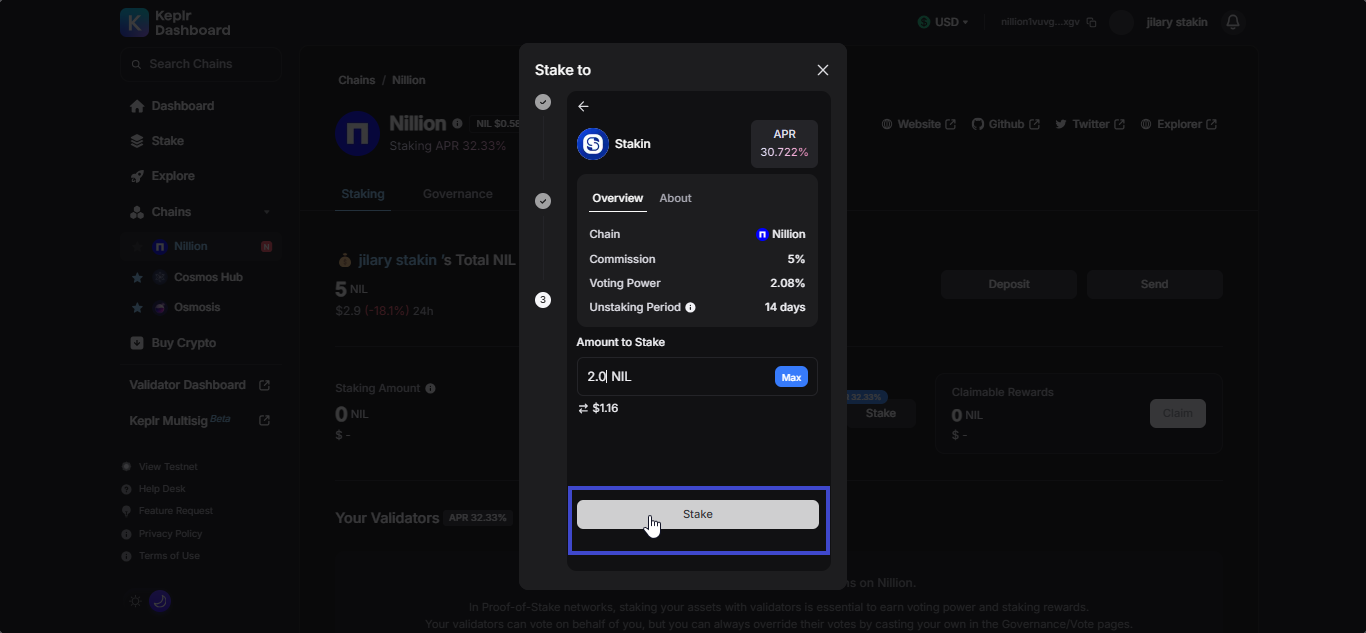The width and height of the screenshot is (1366, 633).
Task: Click the Stake button on the background page
Action: pos(881,413)
